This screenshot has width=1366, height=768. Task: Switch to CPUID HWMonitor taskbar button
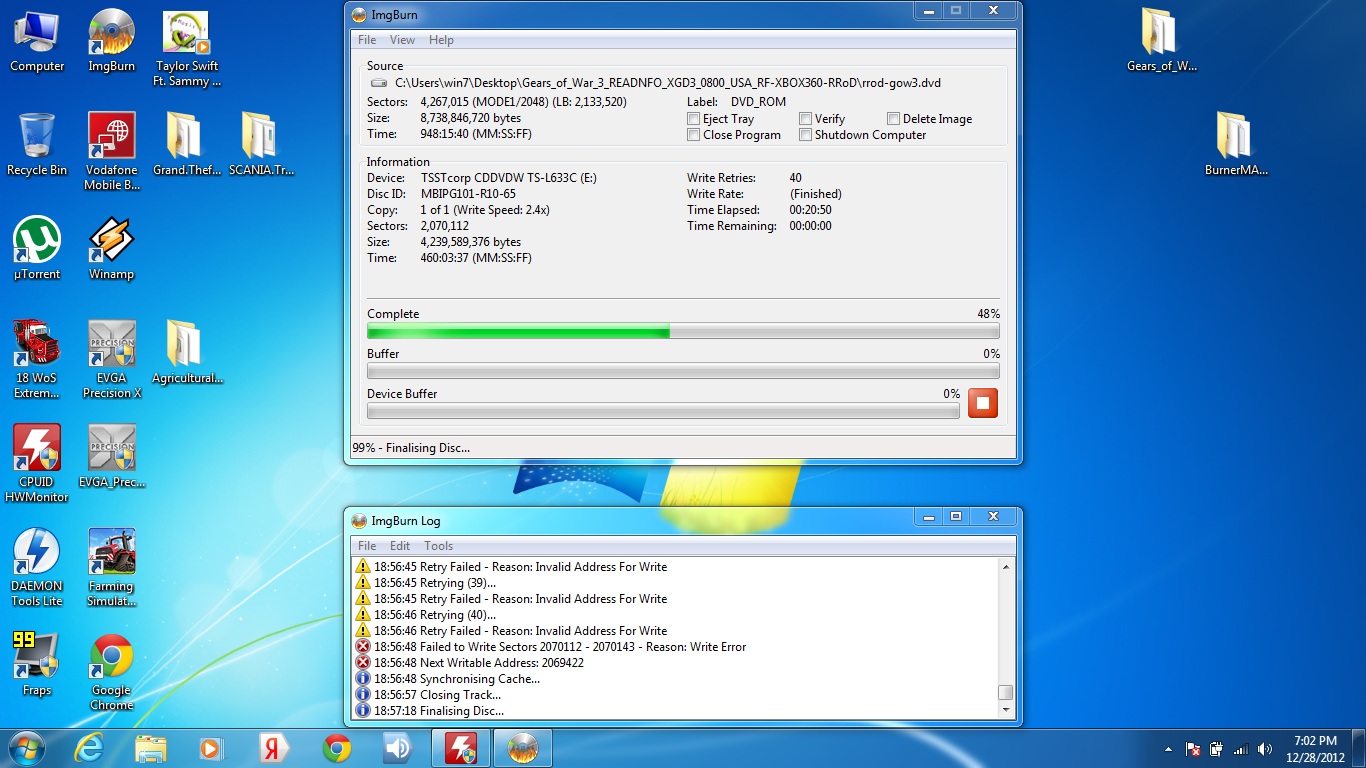(x=461, y=748)
